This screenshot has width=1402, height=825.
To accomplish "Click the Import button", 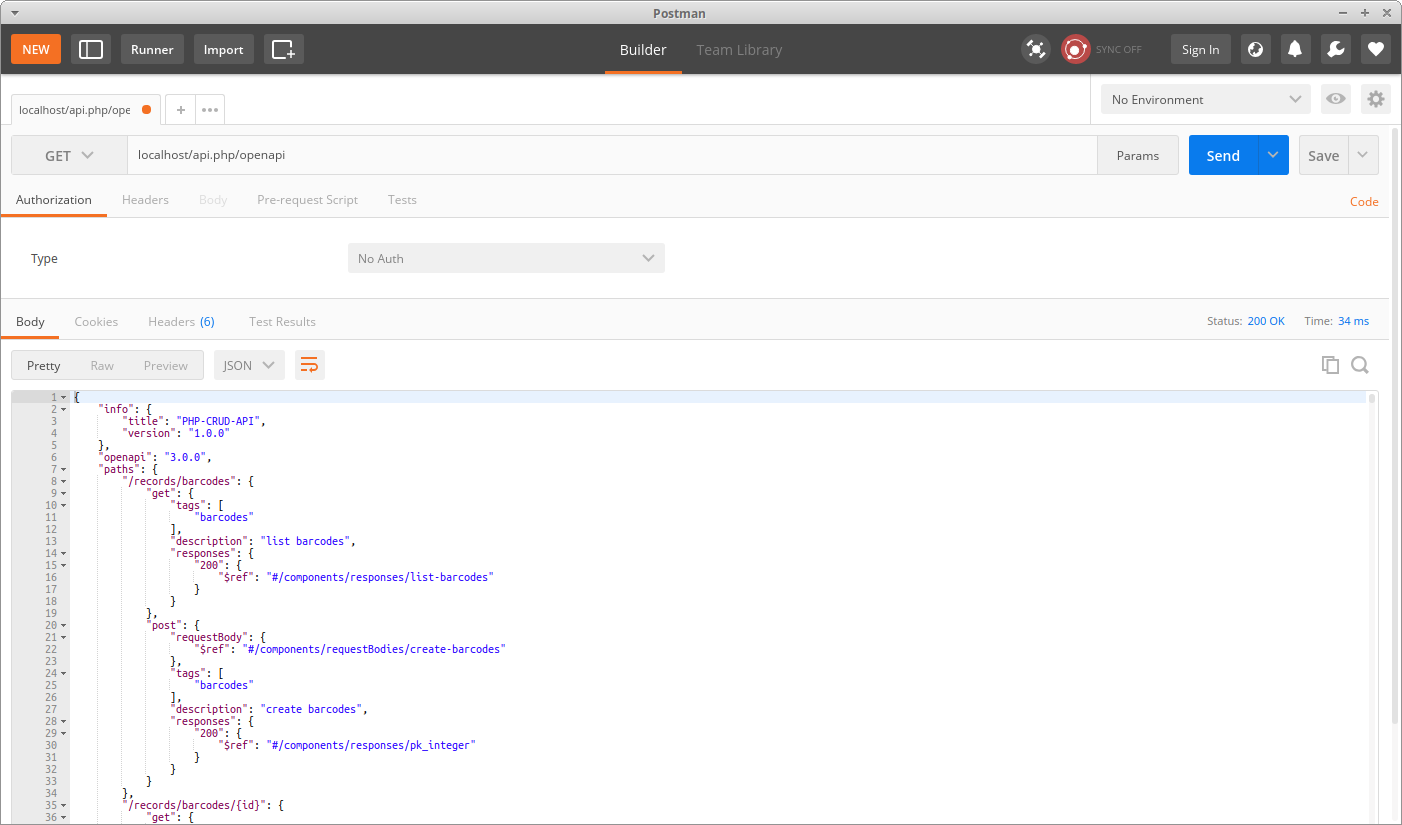I will click(x=224, y=49).
